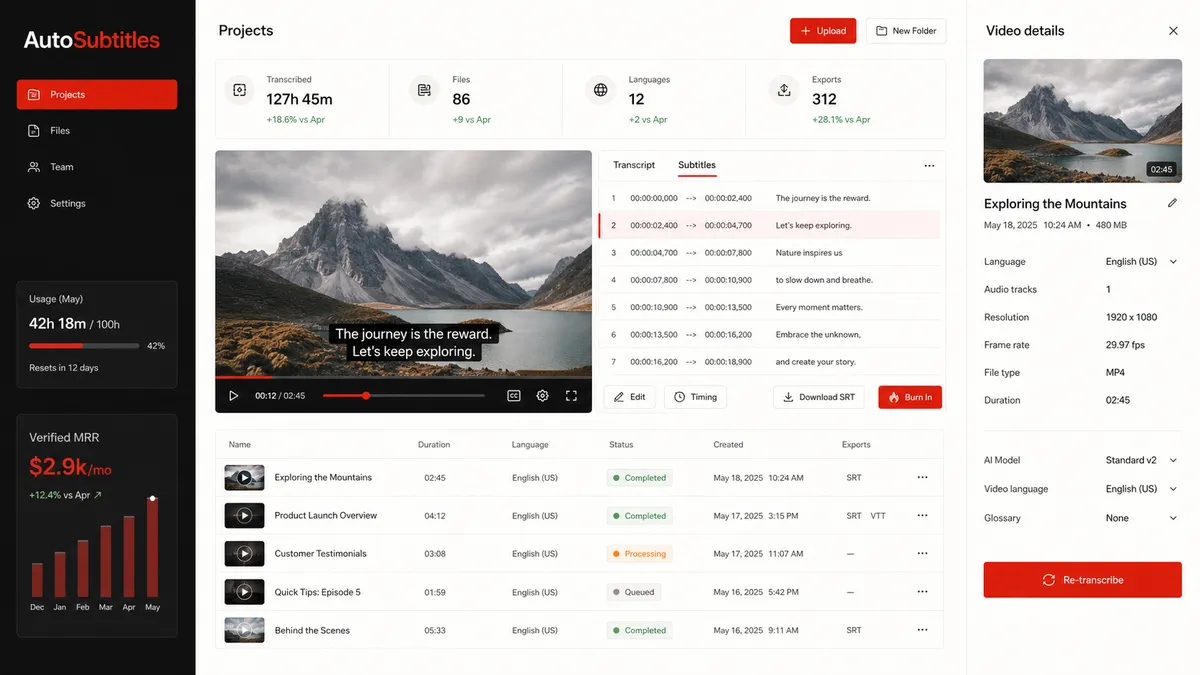Viewport: 1200px width, 675px height.
Task: Click the Behind the Scenes thumbnail
Action: 244,631
